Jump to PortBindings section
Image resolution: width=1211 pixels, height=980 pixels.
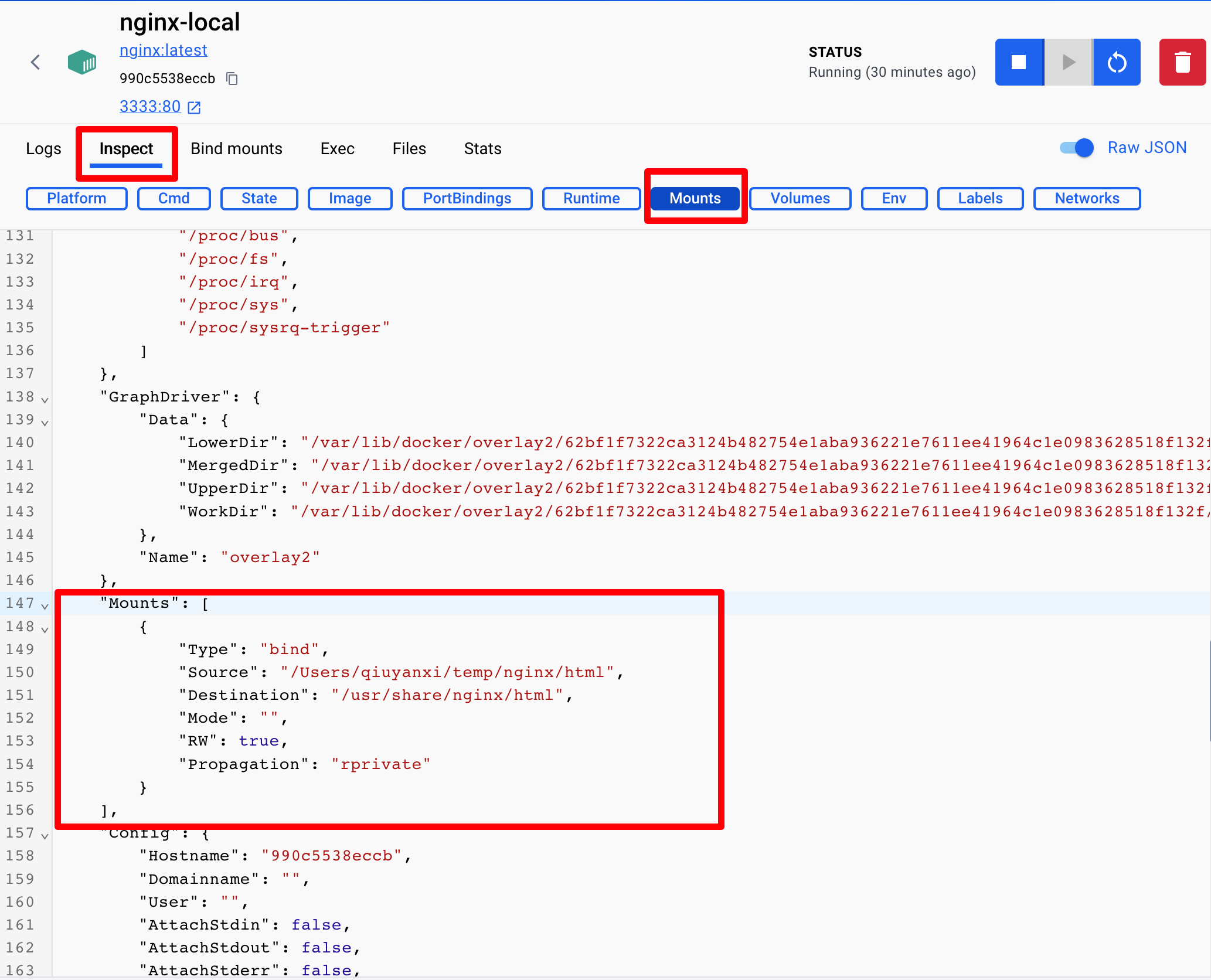pos(467,199)
